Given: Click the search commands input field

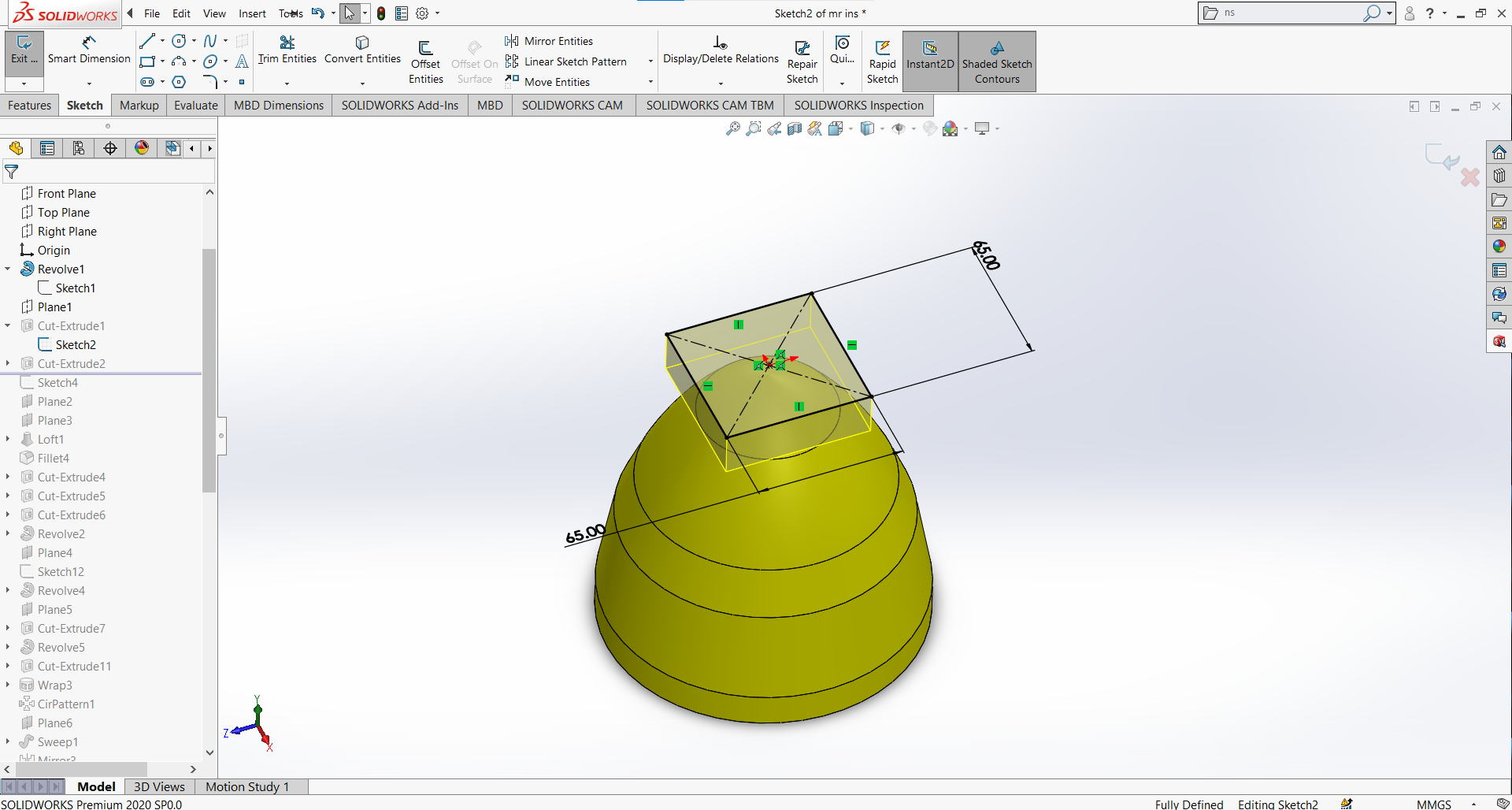Looking at the screenshot, I should point(1291,13).
